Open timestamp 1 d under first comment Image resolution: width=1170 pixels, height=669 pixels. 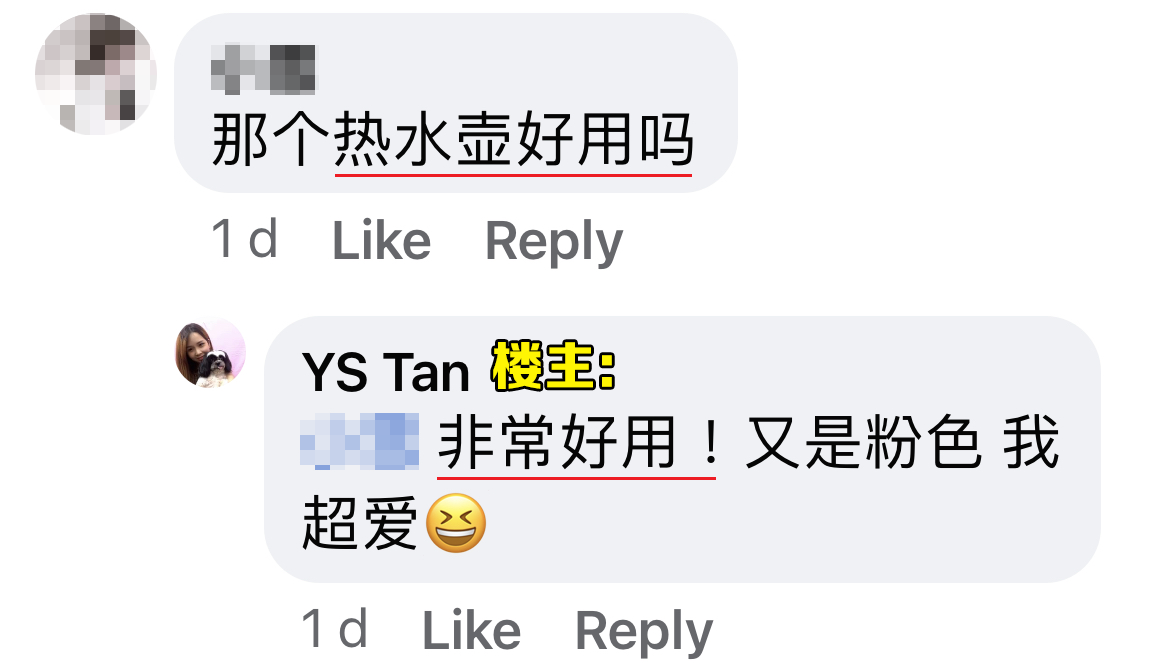[x=245, y=239]
